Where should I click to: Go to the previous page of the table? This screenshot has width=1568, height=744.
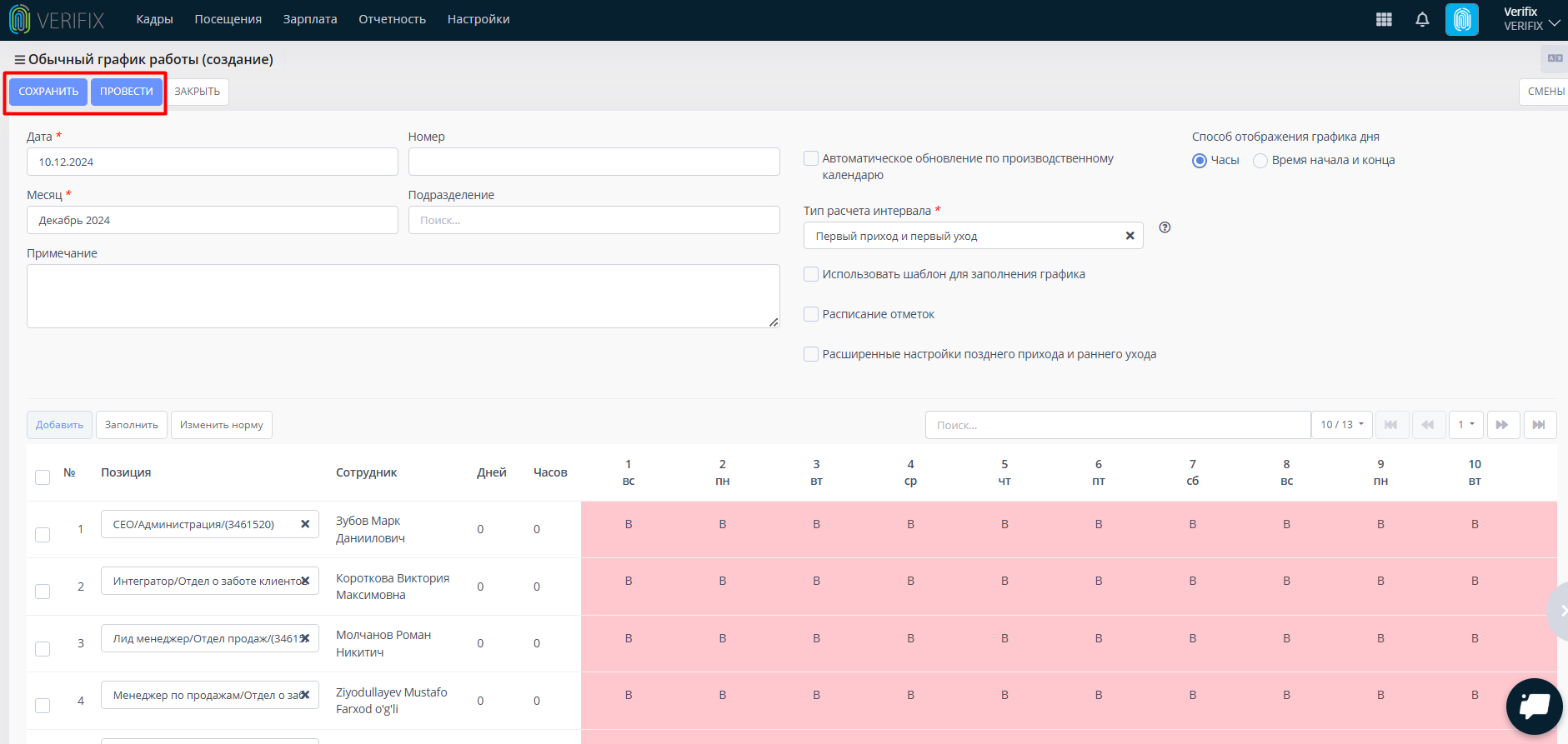pos(1428,425)
